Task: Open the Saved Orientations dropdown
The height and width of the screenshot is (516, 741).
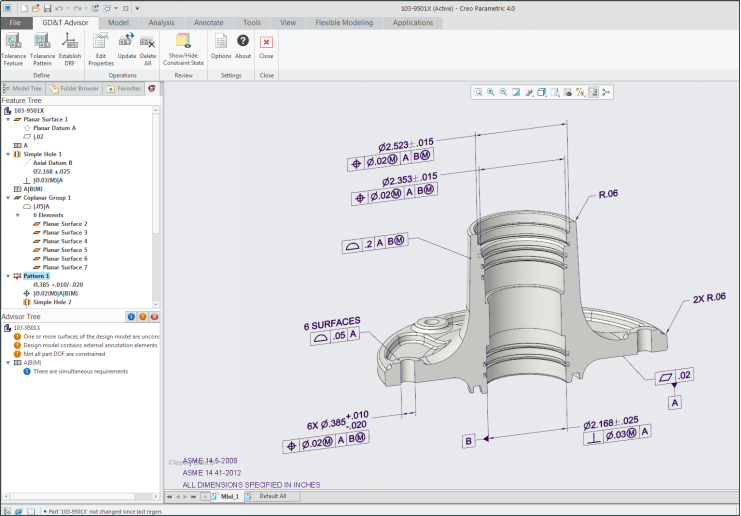Action: pyautogui.click(x=555, y=92)
